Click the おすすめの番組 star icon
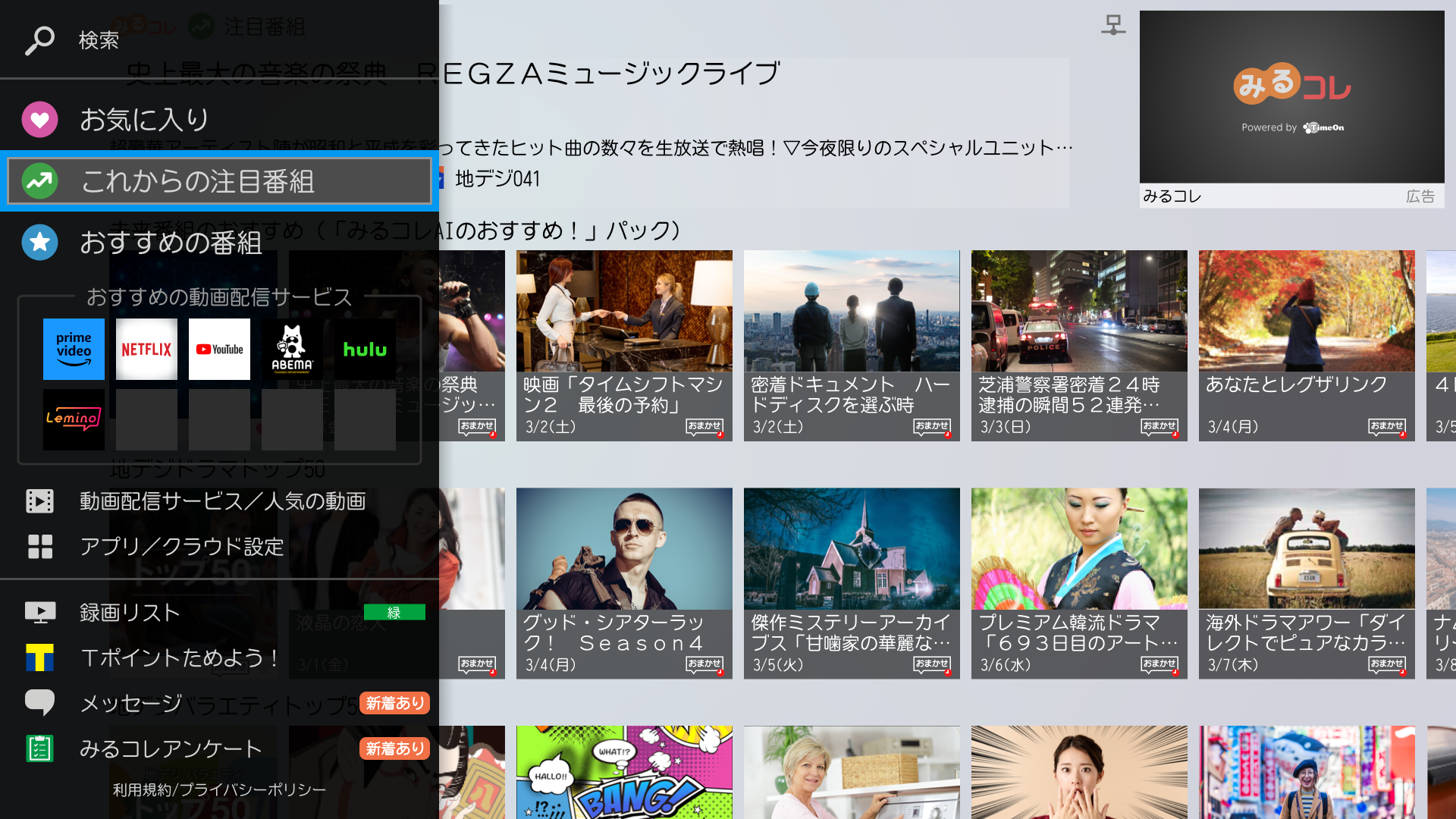This screenshot has width=1456, height=819. coord(40,243)
